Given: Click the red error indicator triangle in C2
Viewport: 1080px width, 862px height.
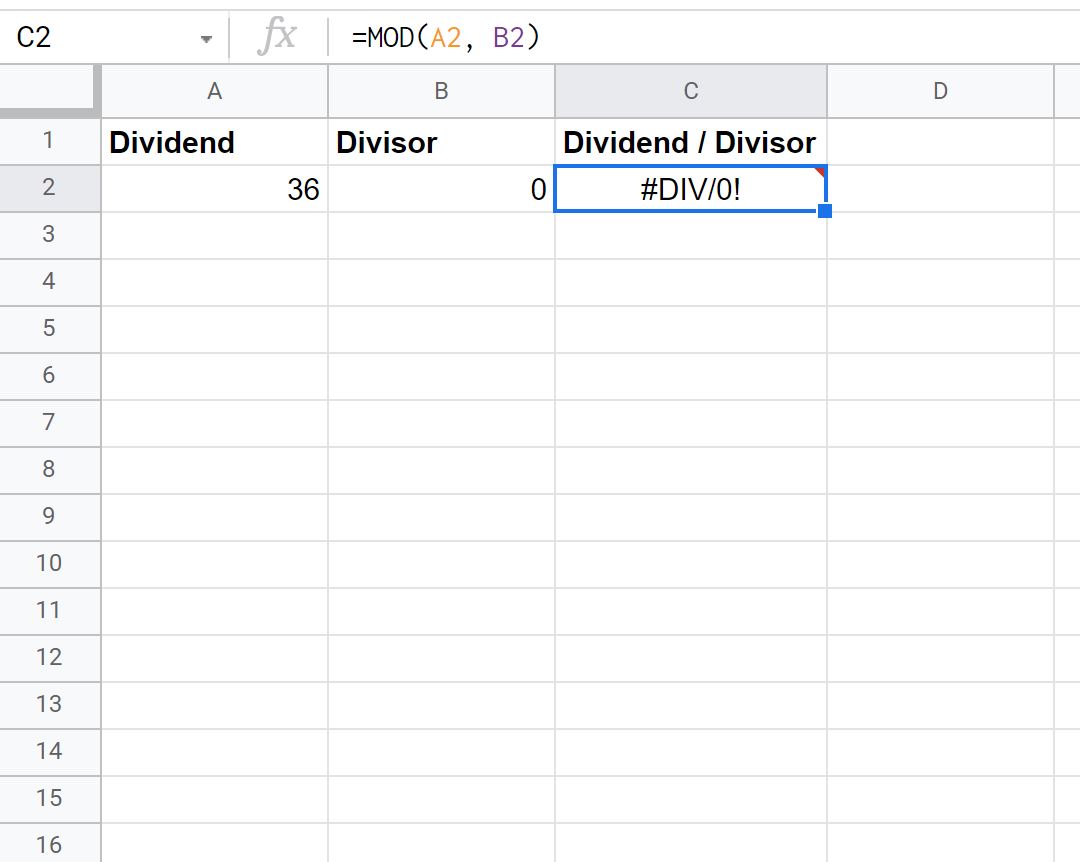Looking at the screenshot, I should coord(820,171).
